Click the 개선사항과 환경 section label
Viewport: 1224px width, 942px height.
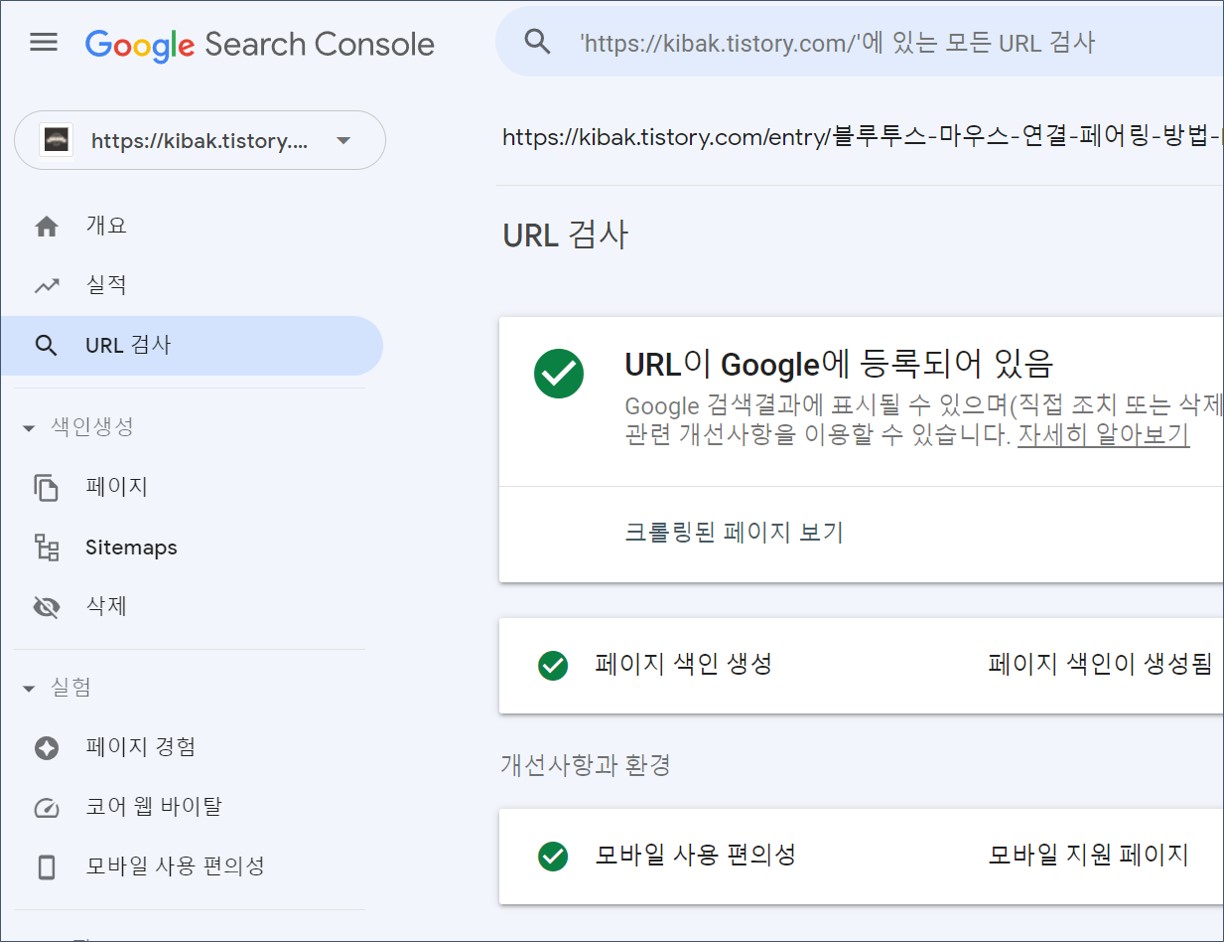point(585,765)
